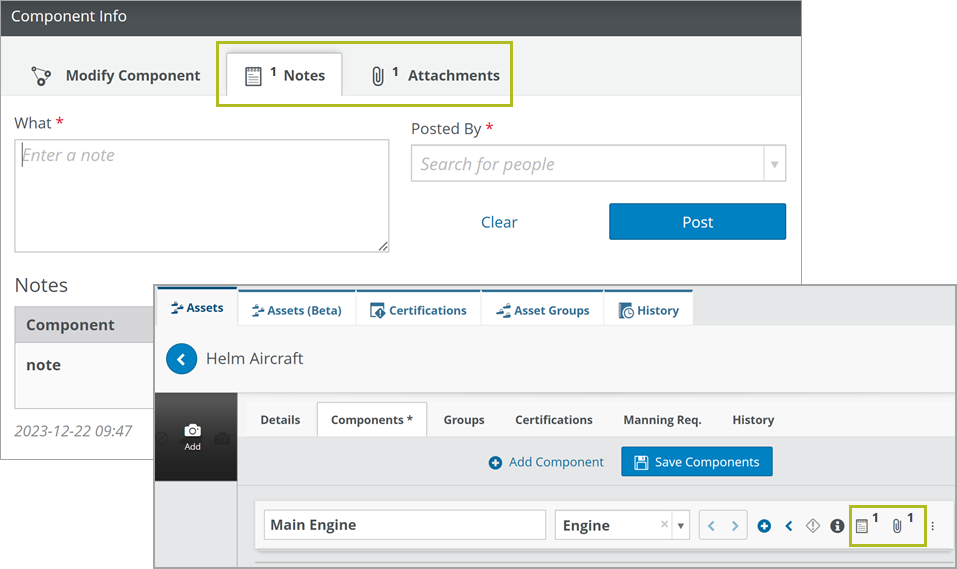The height and width of the screenshot is (569, 957).
Task: Click the diamond warning icon on Main Engine row
Action: [813, 526]
